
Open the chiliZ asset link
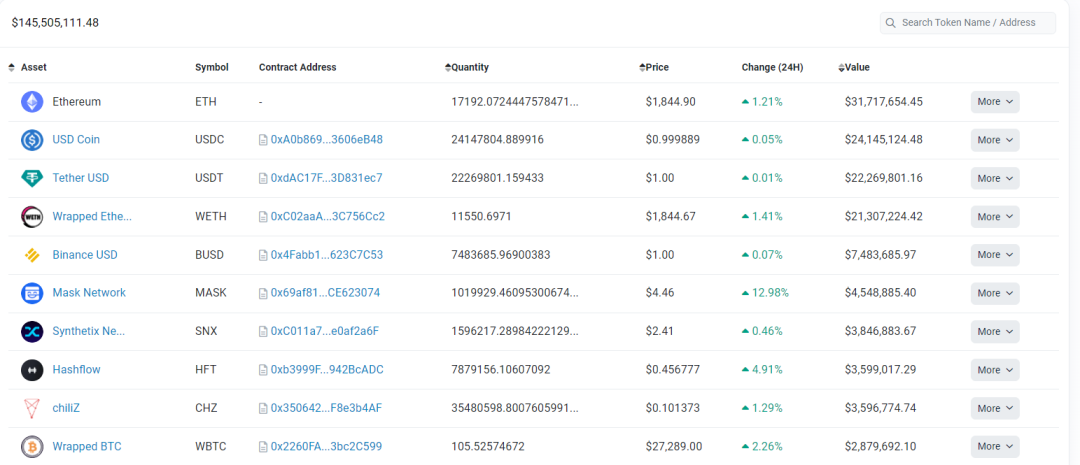coord(66,408)
